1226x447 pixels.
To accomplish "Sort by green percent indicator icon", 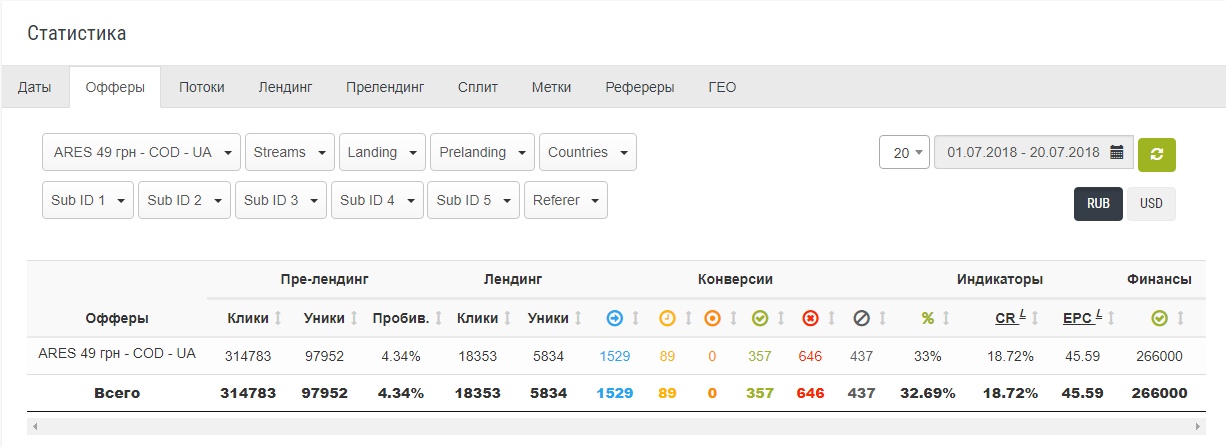I will point(928,318).
